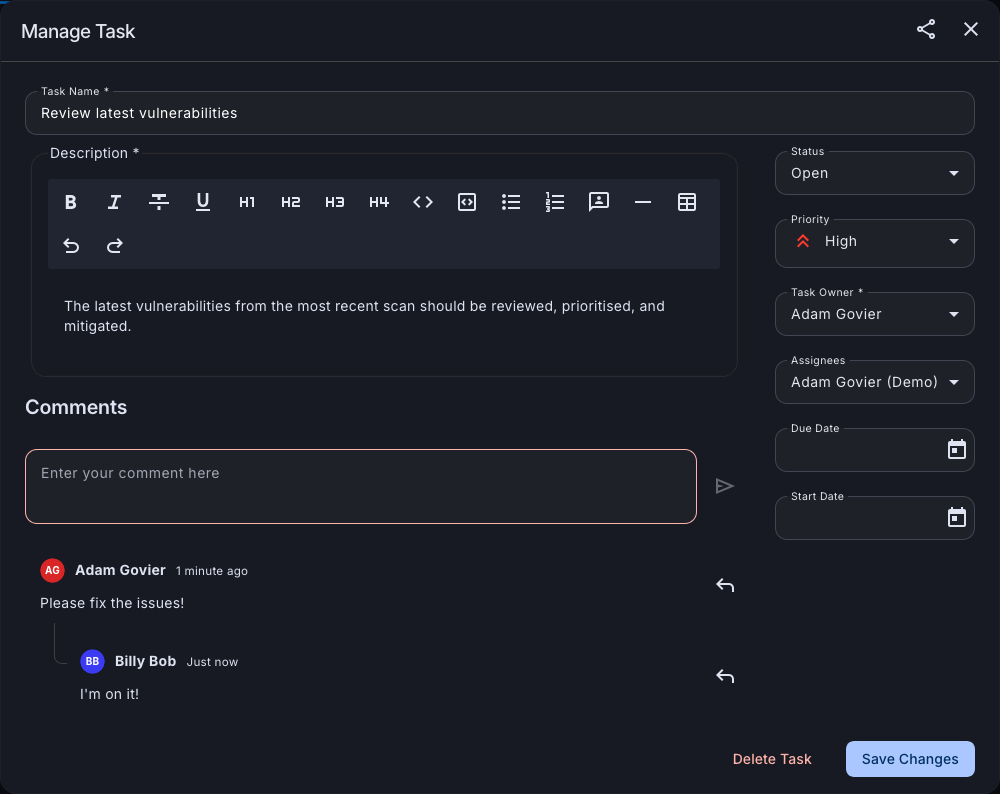Open the Status dropdown
Screen dimensions: 1000x794
[874, 173]
